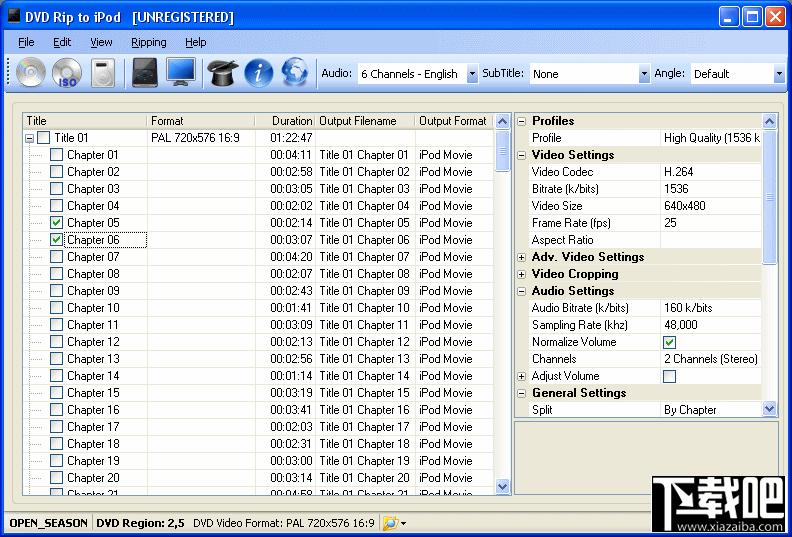Open ISO image file icon
The image size is (792, 537).
click(67, 72)
